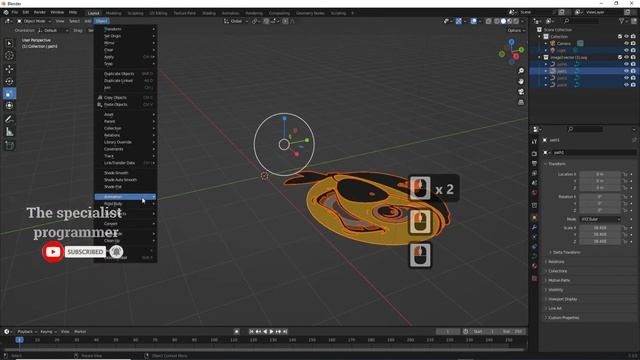Collapse the Transform panel

point(556,164)
